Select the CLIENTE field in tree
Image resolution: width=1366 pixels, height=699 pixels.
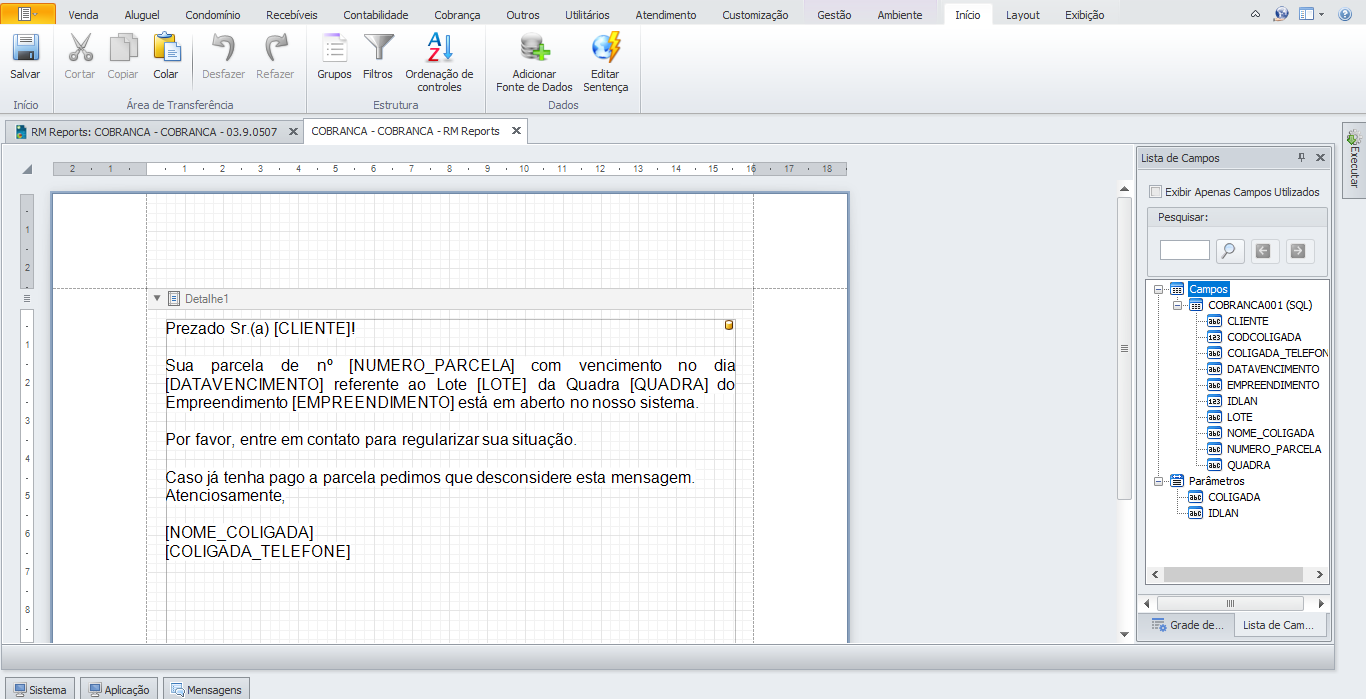1247,321
